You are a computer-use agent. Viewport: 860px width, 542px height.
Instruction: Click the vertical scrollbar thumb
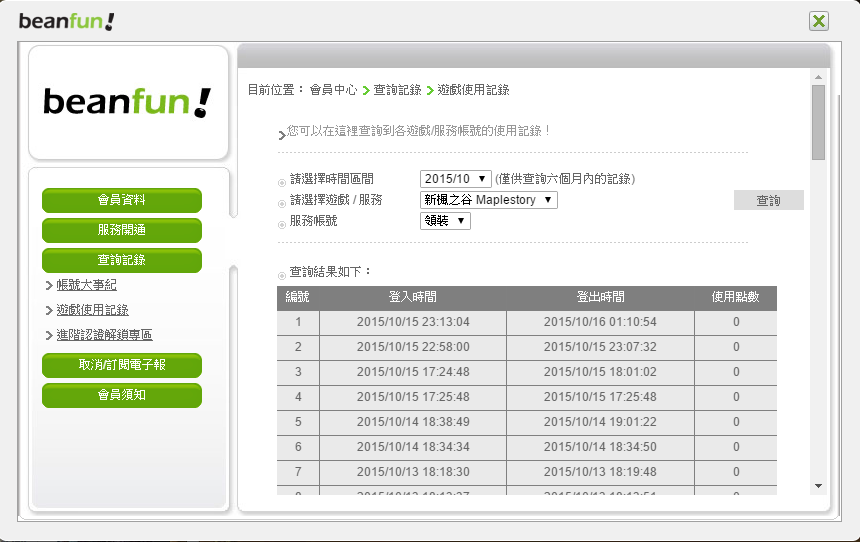tap(818, 122)
